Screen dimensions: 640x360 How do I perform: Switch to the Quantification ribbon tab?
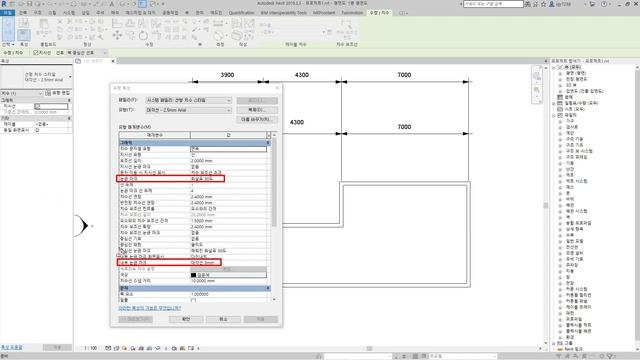point(241,13)
